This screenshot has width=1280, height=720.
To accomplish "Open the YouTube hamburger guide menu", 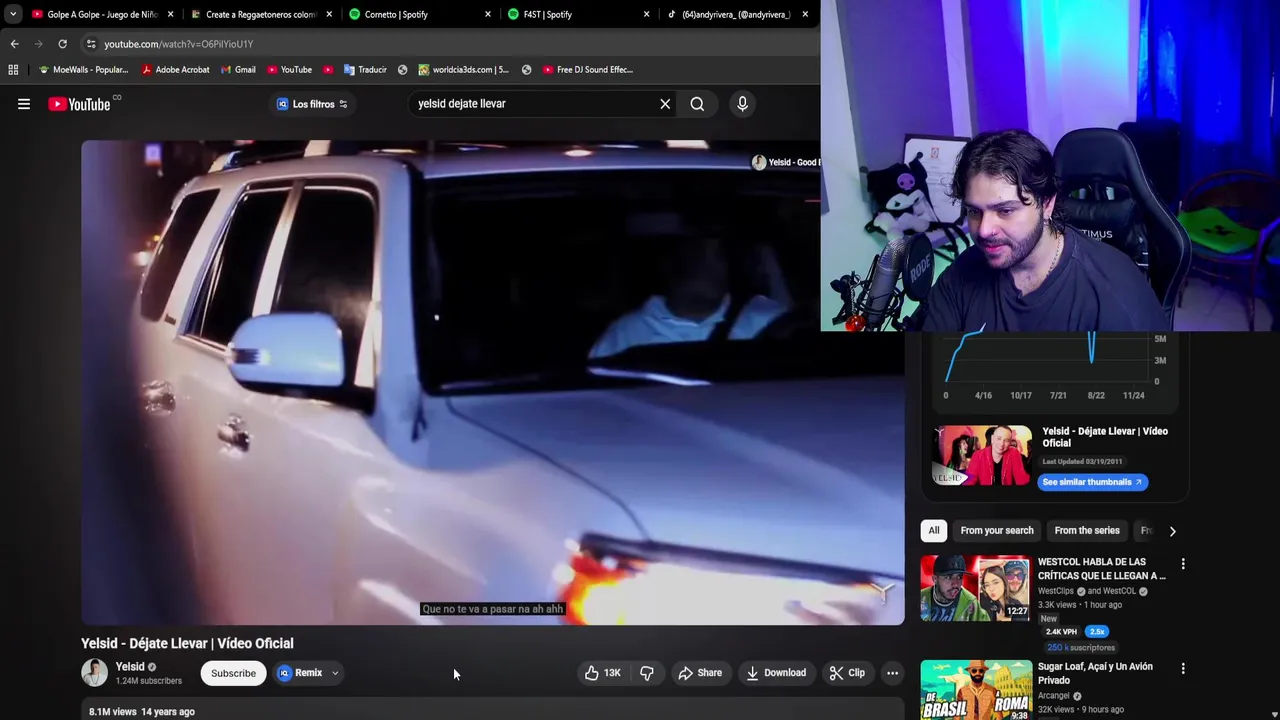I will coord(24,104).
